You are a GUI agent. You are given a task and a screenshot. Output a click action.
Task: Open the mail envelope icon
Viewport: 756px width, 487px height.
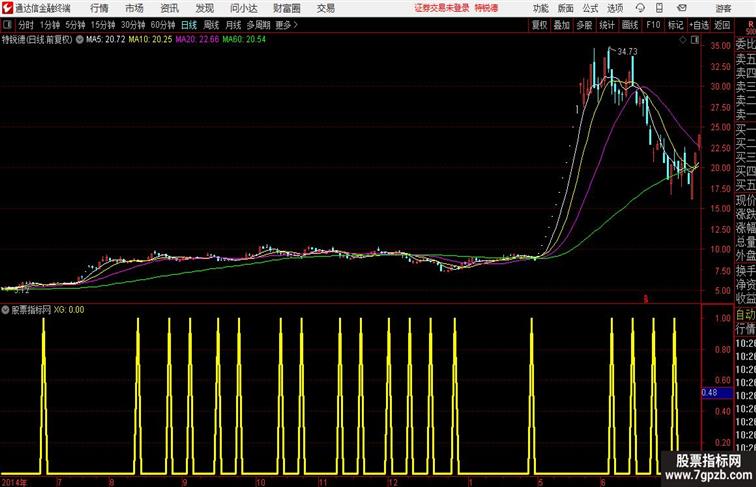pos(682,8)
